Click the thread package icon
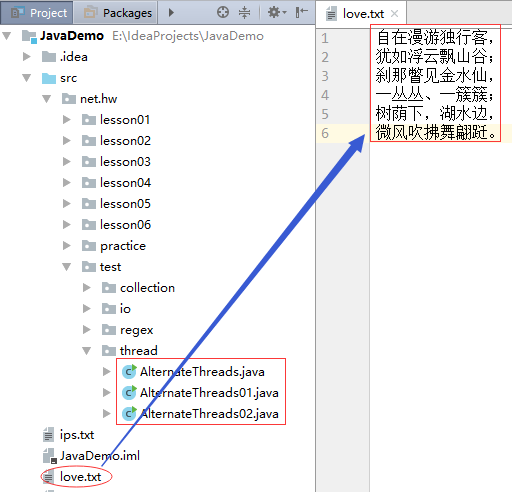The height and width of the screenshot is (492, 512). [109, 351]
